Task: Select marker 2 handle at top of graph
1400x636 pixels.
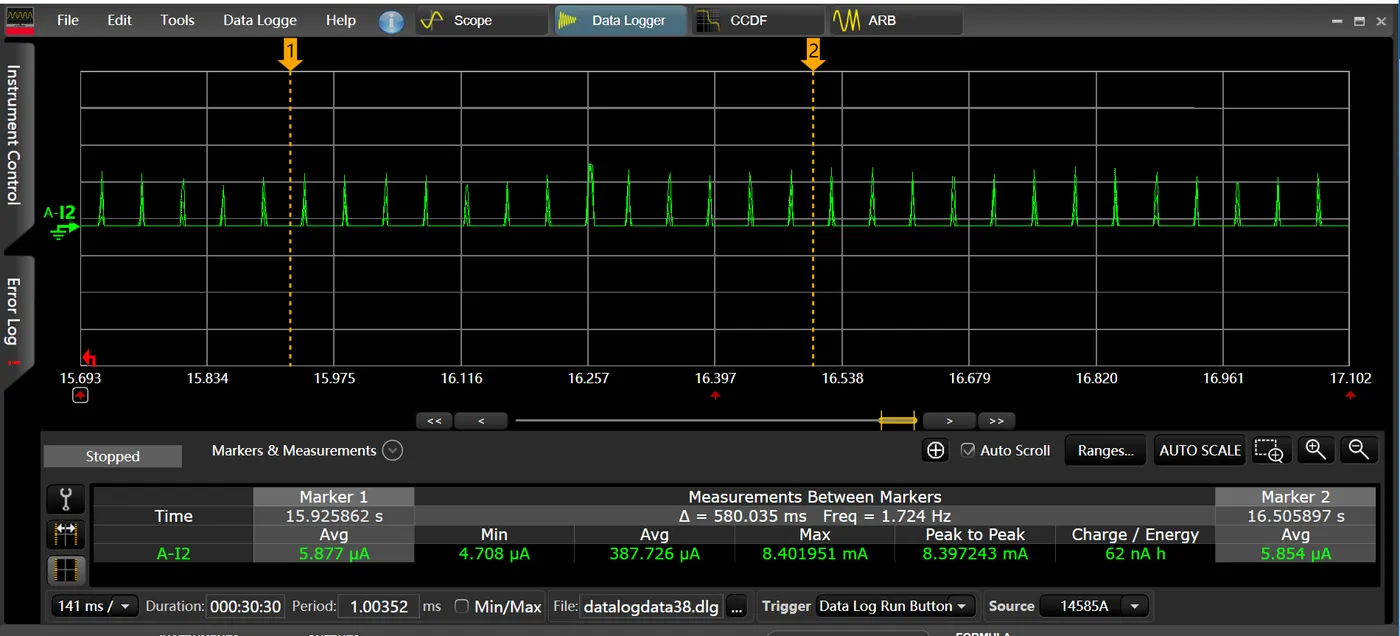Action: pyautogui.click(x=813, y=56)
